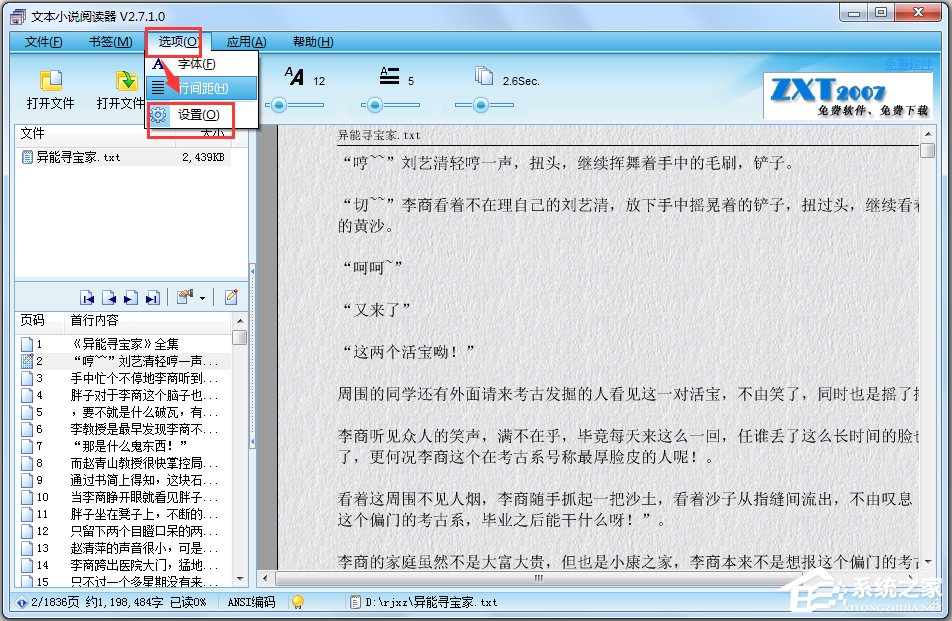Go to the previous page icon
The image size is (952, 621).
(110, 295)
